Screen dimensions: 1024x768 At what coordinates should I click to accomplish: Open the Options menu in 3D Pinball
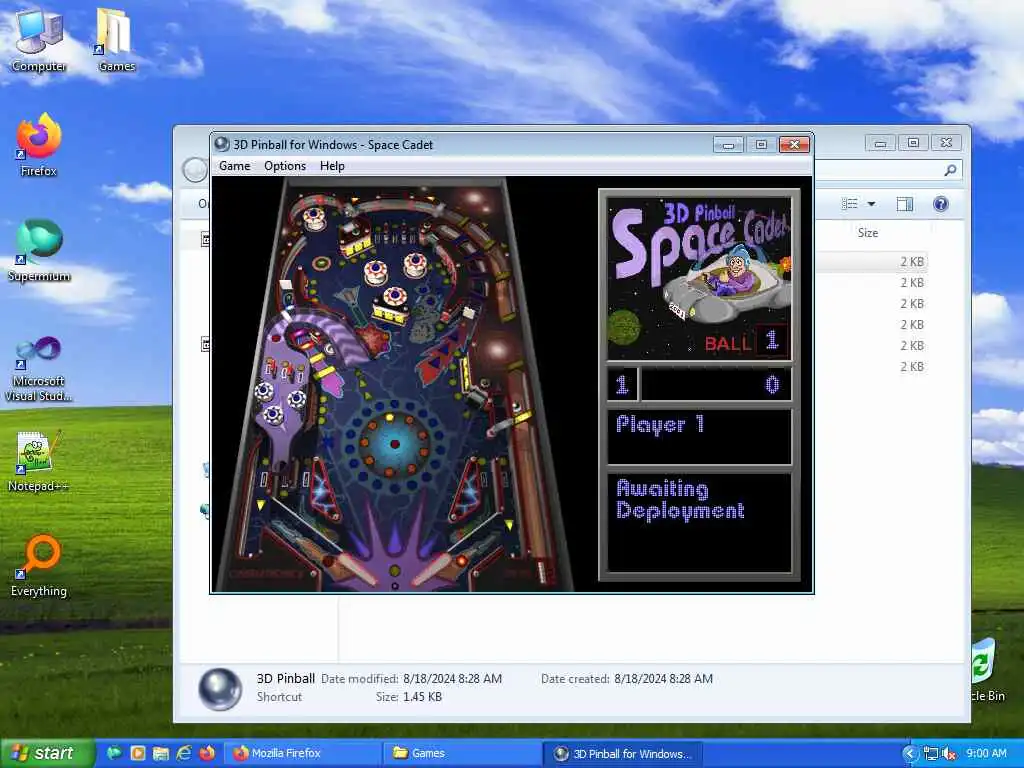285,166
